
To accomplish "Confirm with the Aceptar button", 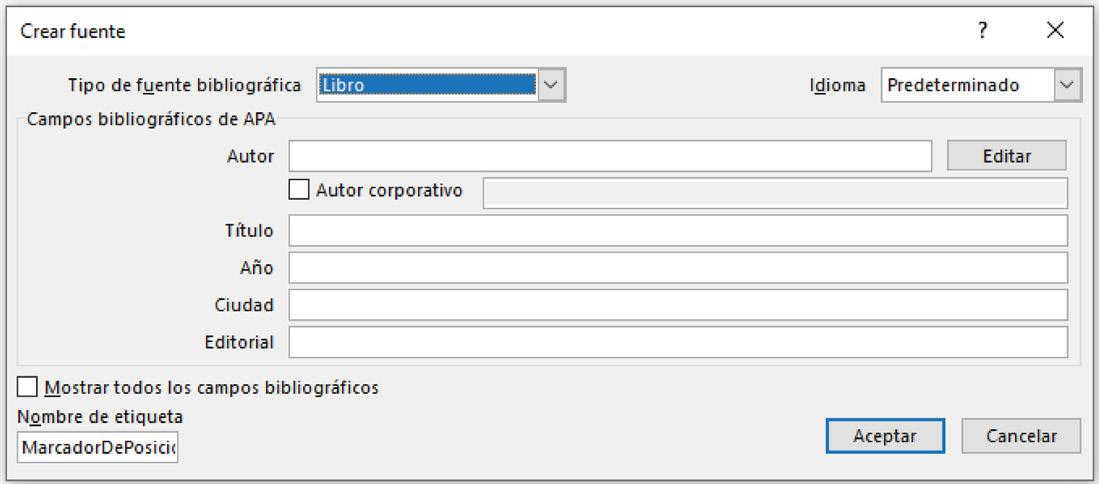I will 885,436.
